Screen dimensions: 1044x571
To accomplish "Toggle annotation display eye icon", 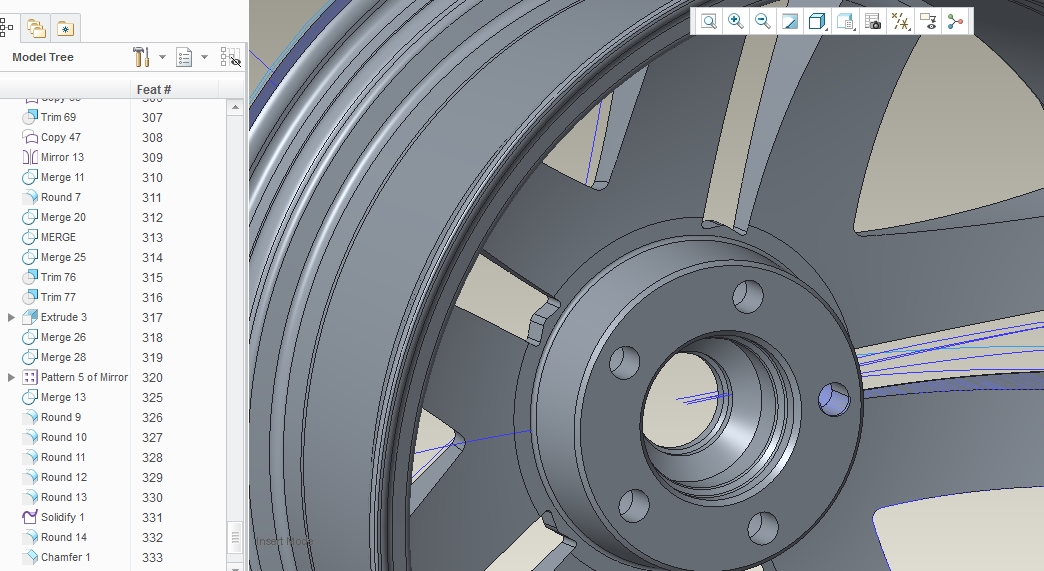I will point(928,21).
